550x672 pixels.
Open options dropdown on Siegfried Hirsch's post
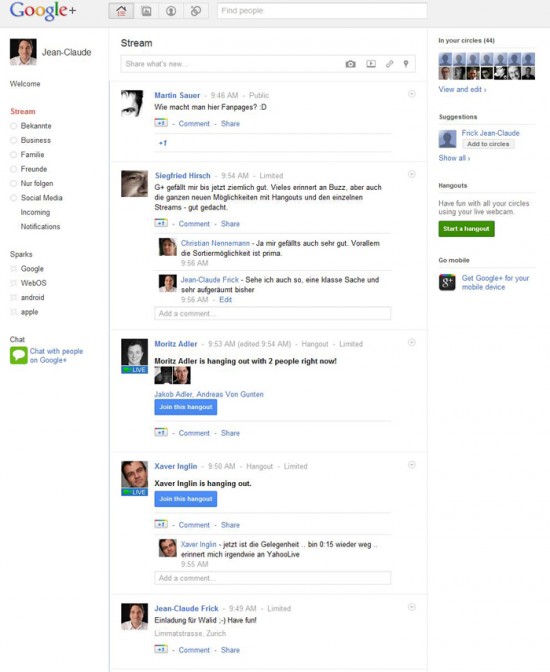412,174
